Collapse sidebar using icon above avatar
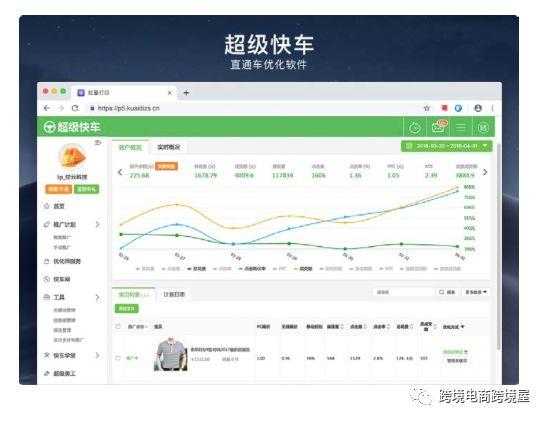This screenshot has height=421, width=547. coord(98,142)
